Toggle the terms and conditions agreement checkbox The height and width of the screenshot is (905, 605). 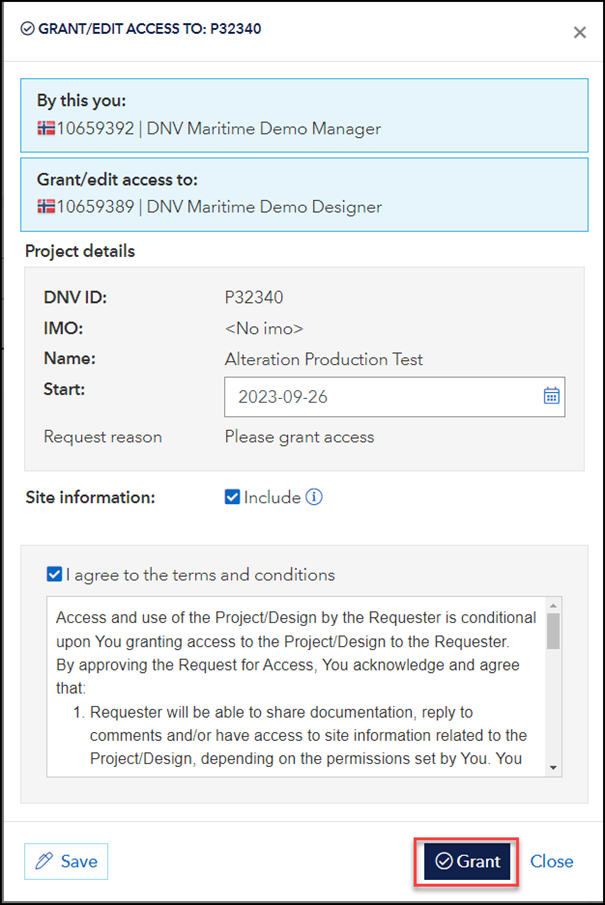coord(54,575)
